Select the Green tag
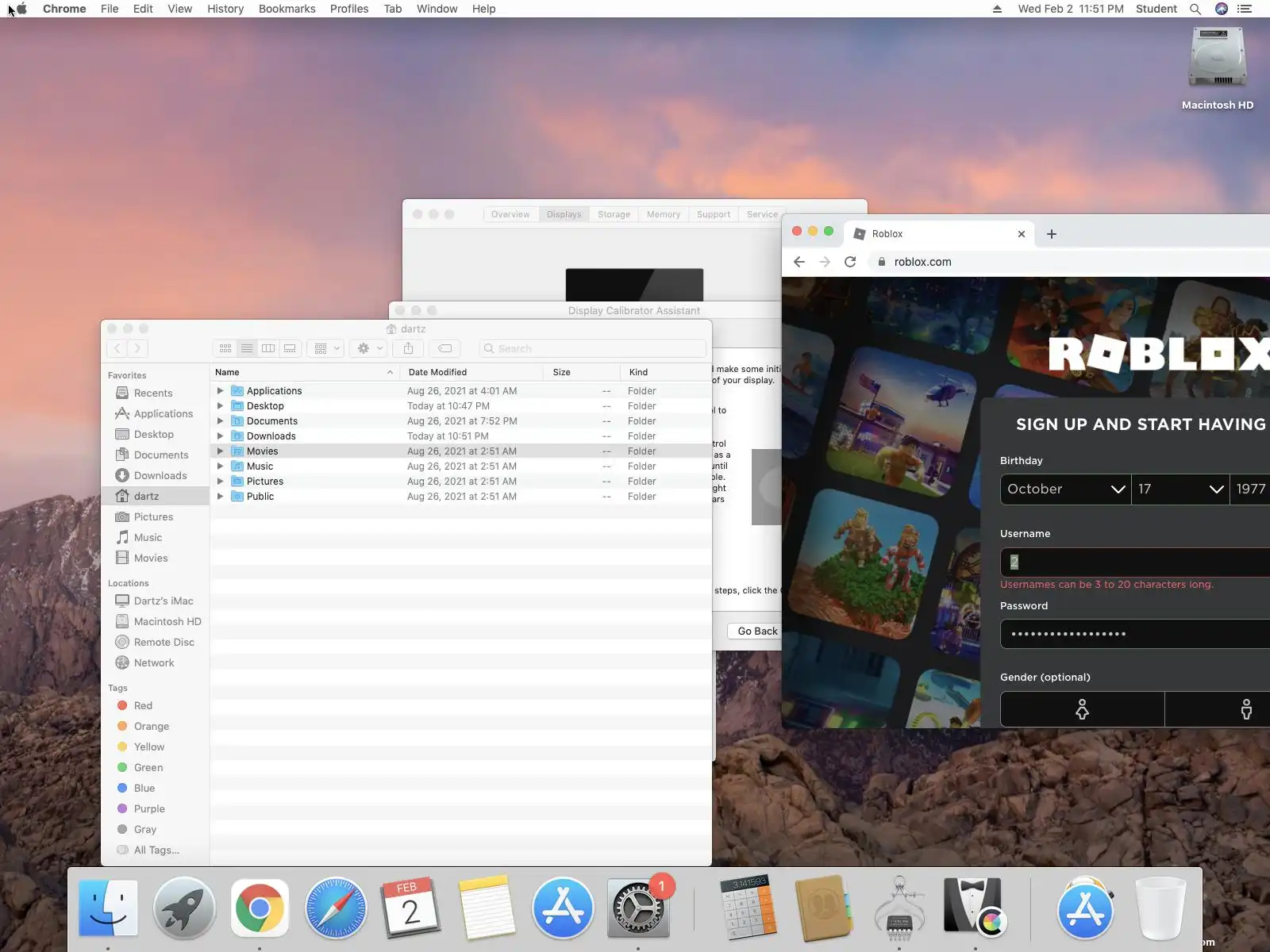 pos(148,767)
